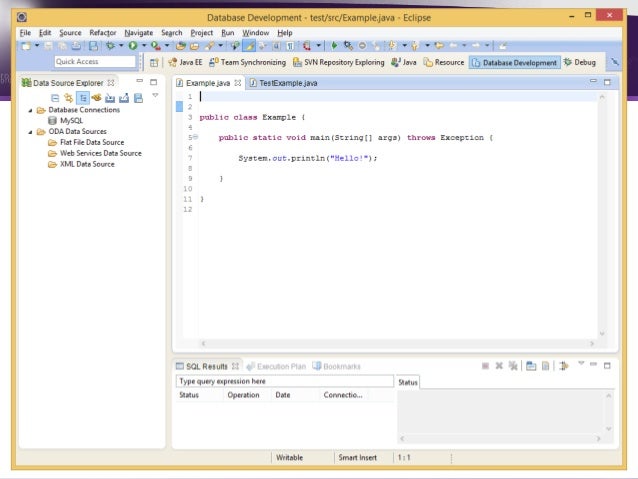Toggle Link with Editor in Data Source Explorer
The image size is (638, 479).
[68, 97]
